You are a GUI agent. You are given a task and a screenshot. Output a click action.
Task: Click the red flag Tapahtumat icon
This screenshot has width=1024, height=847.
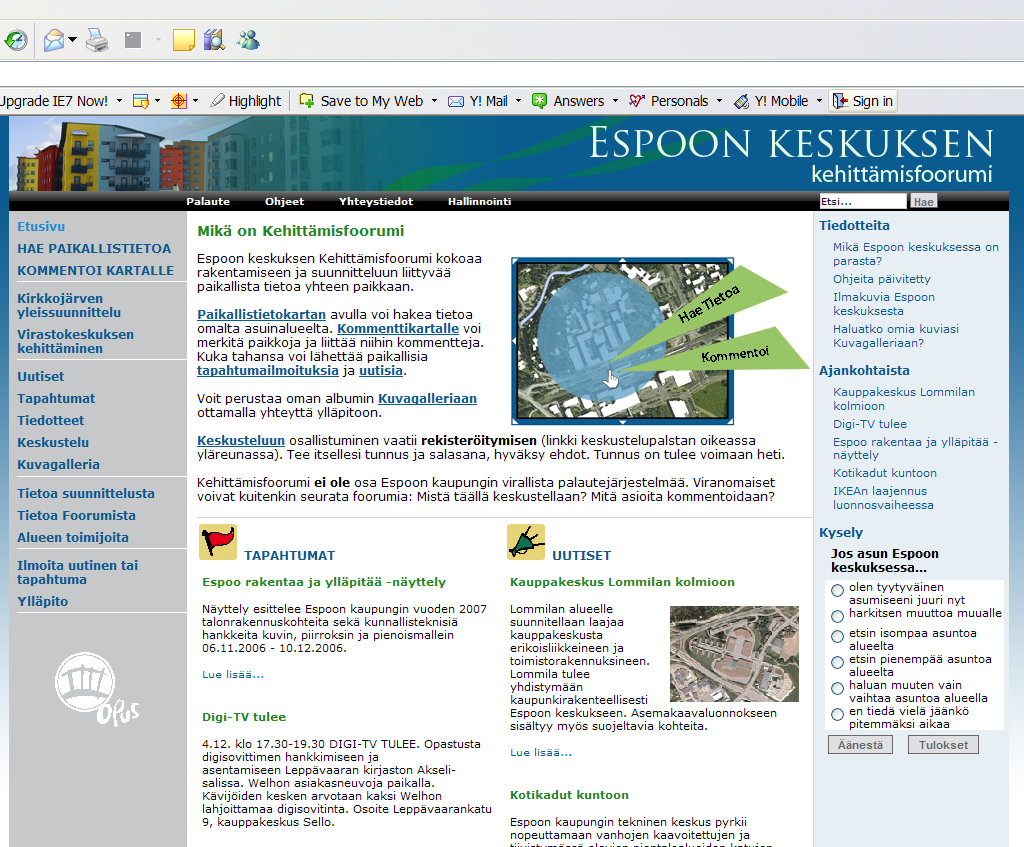217,542
